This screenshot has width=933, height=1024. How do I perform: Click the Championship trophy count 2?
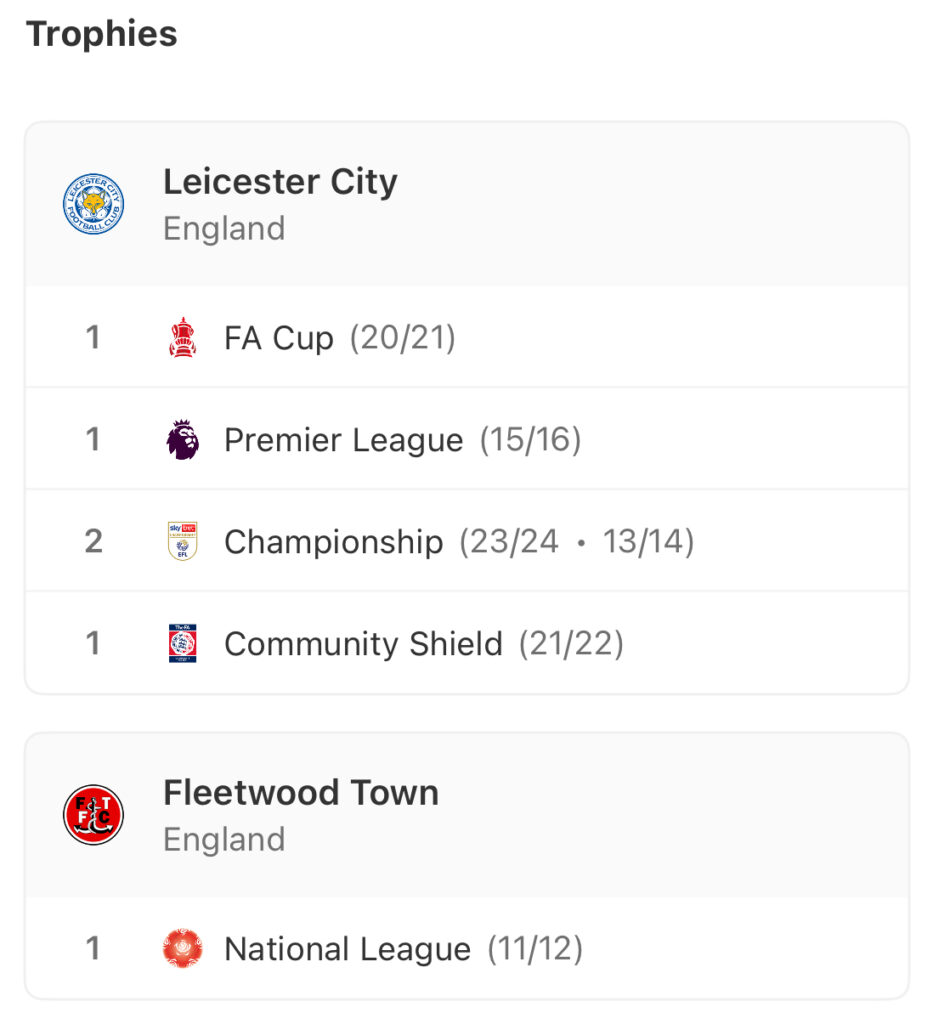pyautogui.click(x=93, y=541)
